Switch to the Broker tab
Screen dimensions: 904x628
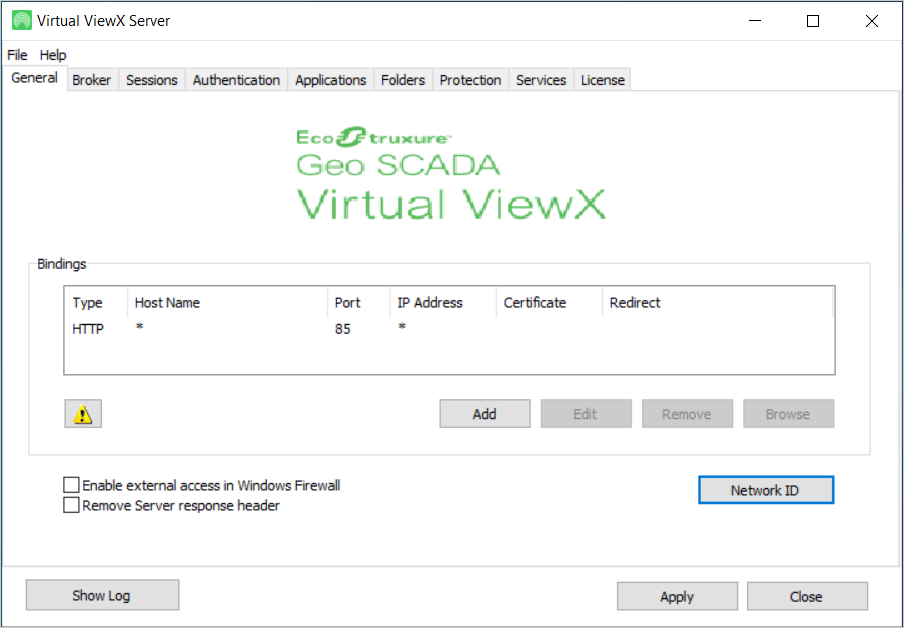click(91, 80)
